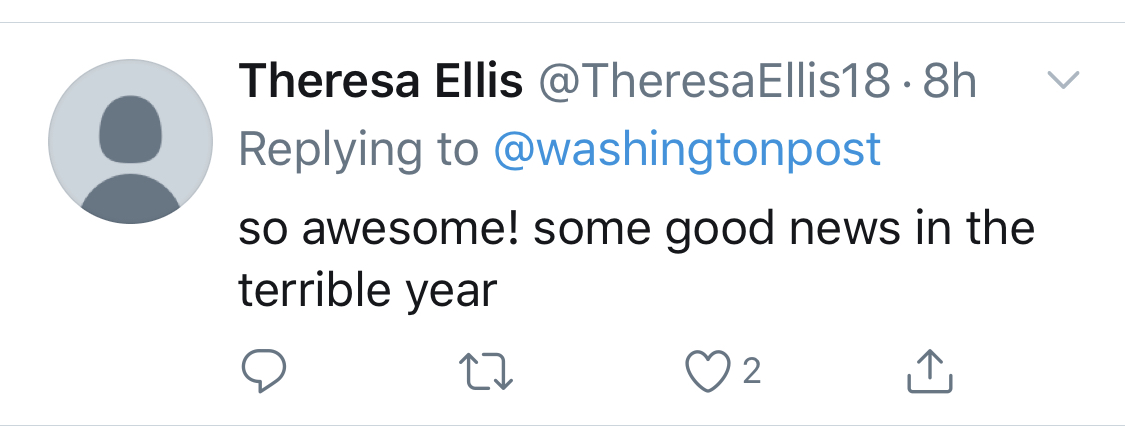
Task: Click the display name "Theresa Ellis"
Action: point(380,82)
